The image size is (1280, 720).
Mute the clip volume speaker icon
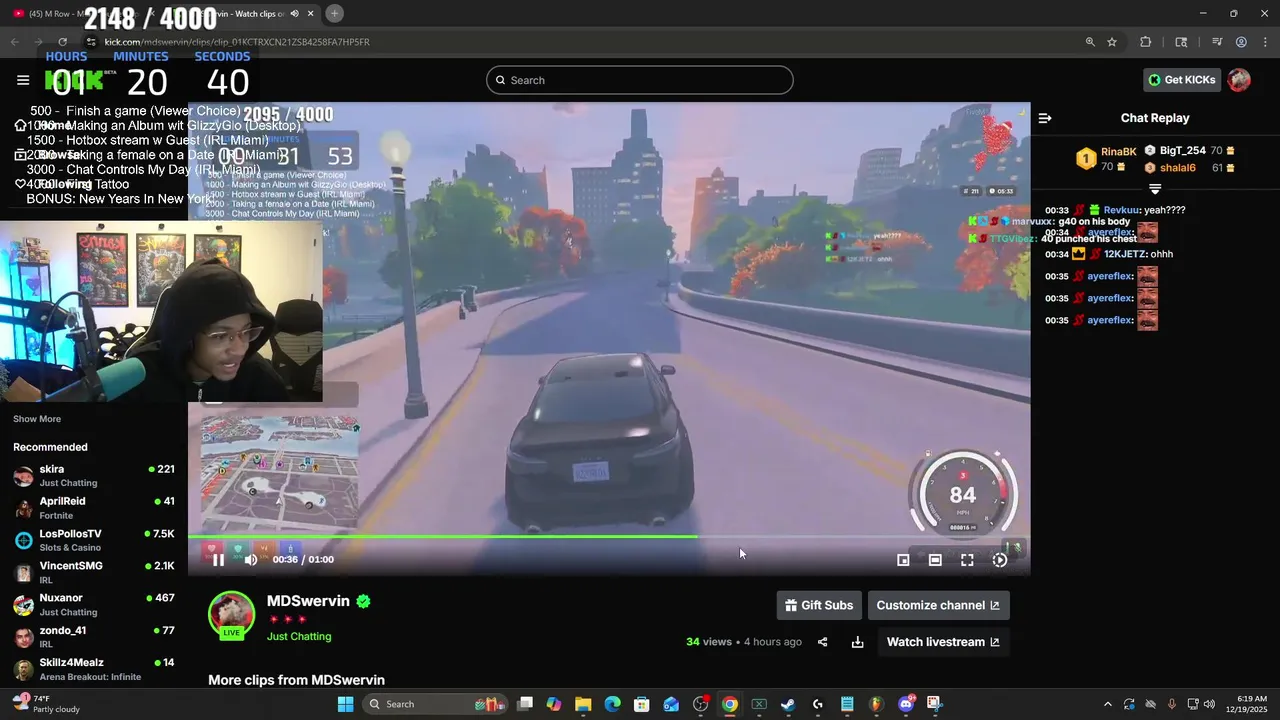(251, 560)
